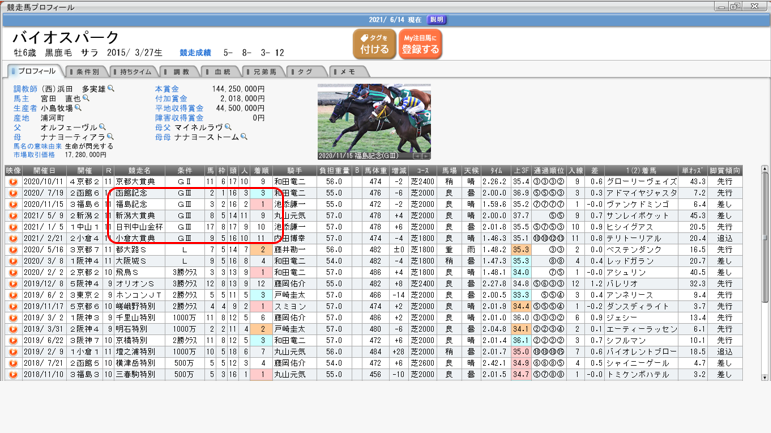
Task: Open video icon for the 2021/2/21 小倉大賞典 row
Action: (x=13, y=238)
